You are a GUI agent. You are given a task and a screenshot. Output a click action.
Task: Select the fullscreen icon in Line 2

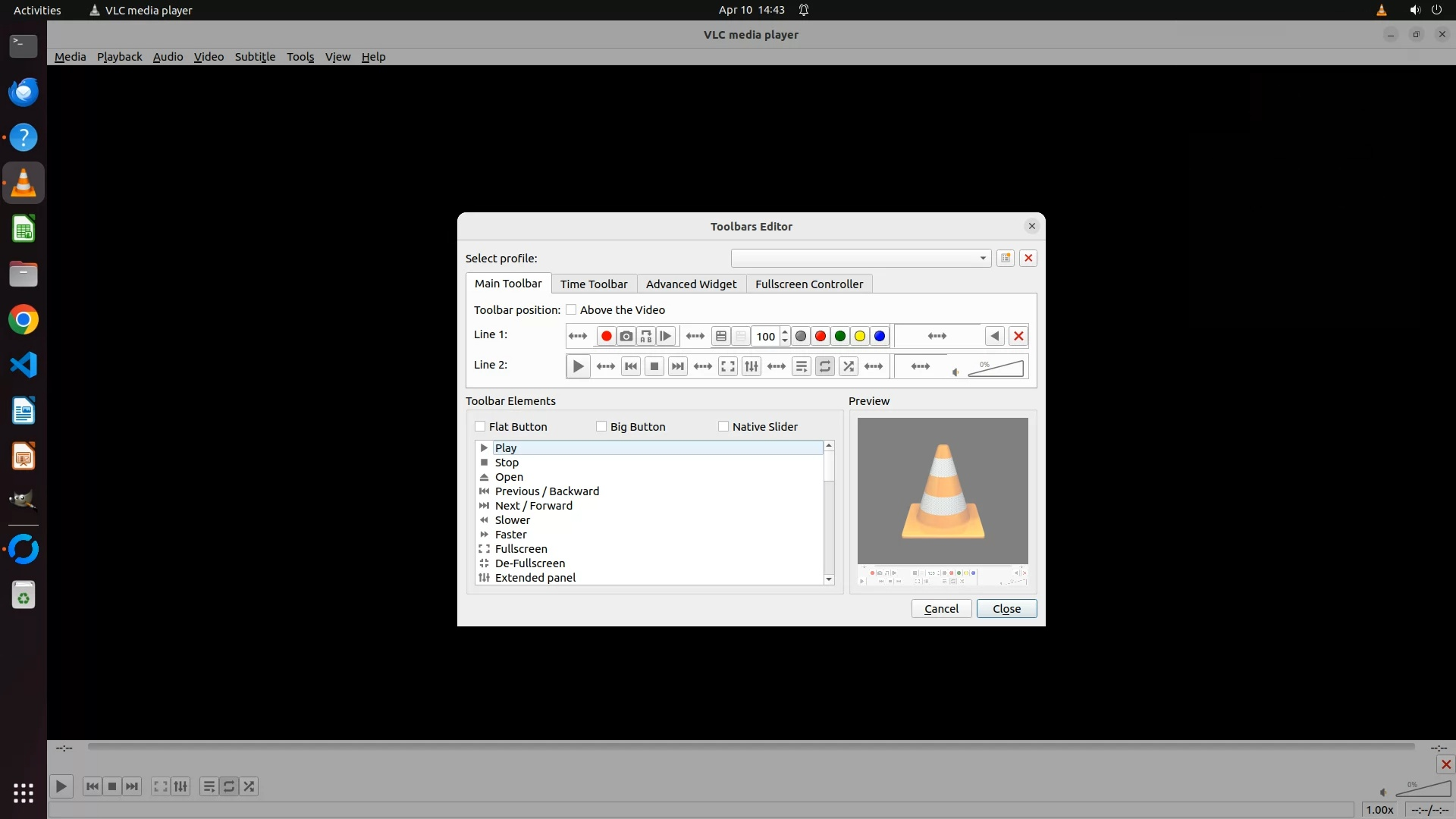727,366
